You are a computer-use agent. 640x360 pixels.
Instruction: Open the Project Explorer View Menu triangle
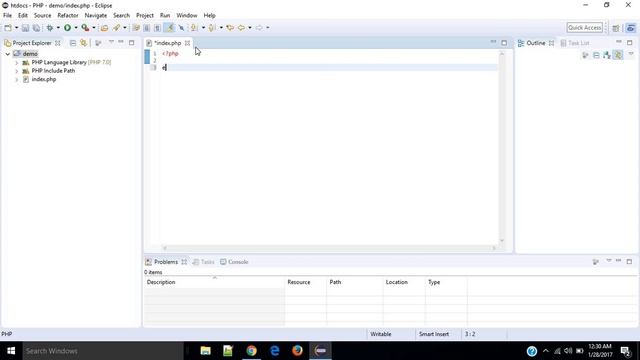pyautogui.click(x=111, y=42)
